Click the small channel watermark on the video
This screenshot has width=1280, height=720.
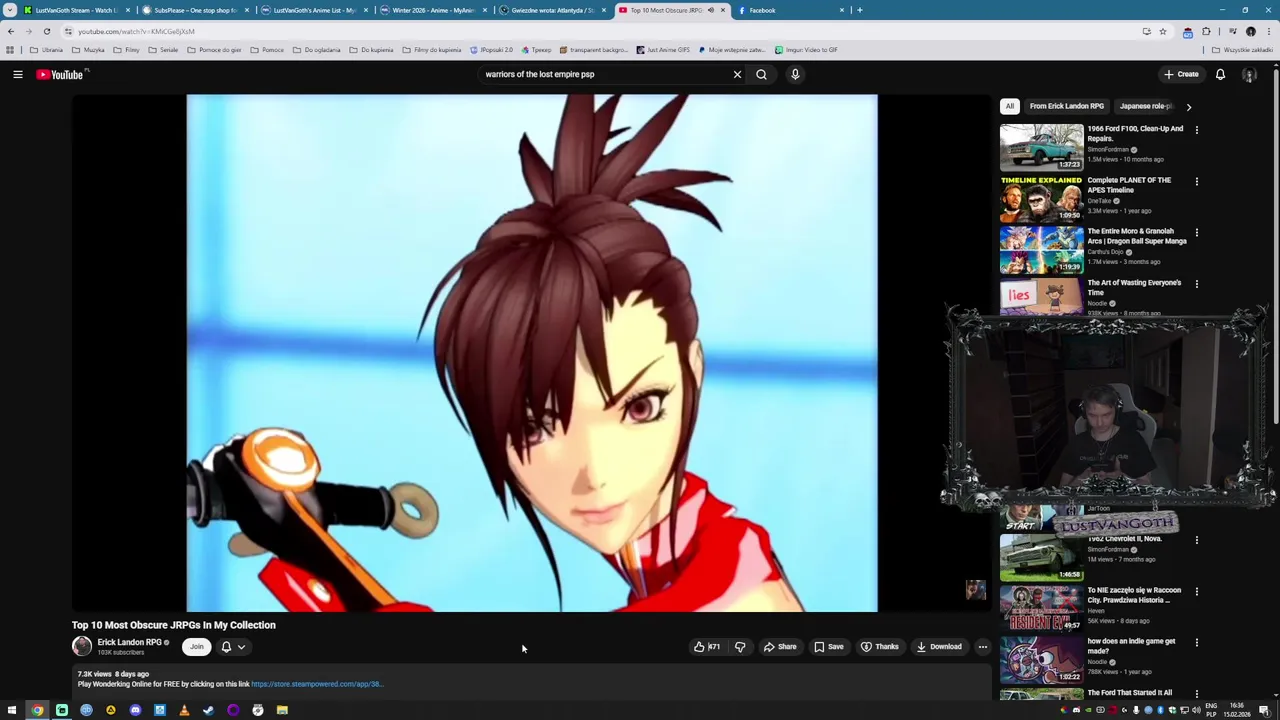pyautogui.click(x=975, y=590)
